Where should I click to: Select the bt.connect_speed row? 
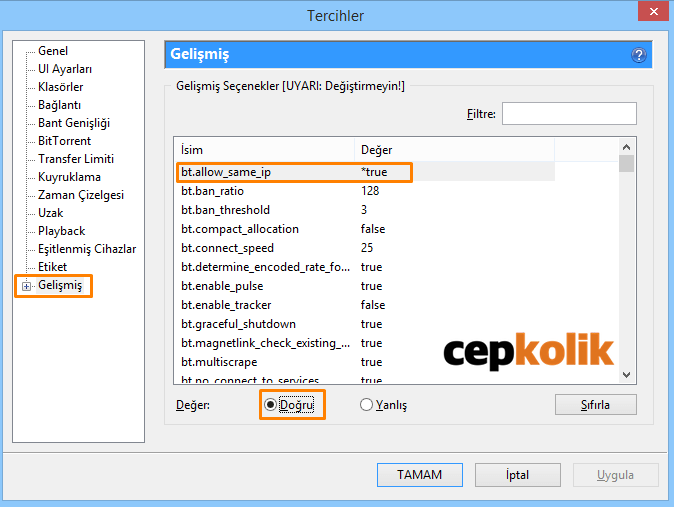tap(365, 248)
